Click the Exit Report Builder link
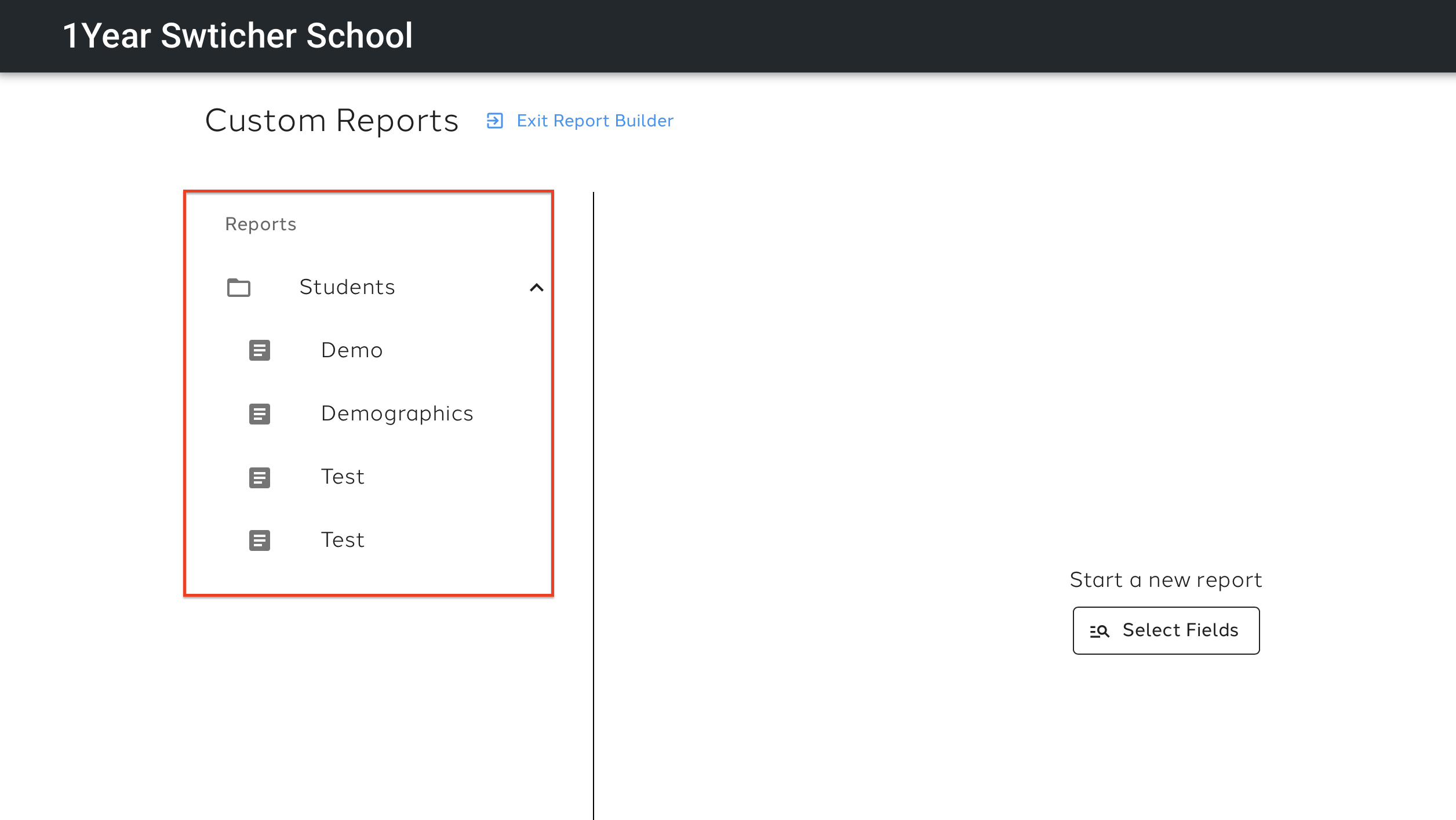 595,121
